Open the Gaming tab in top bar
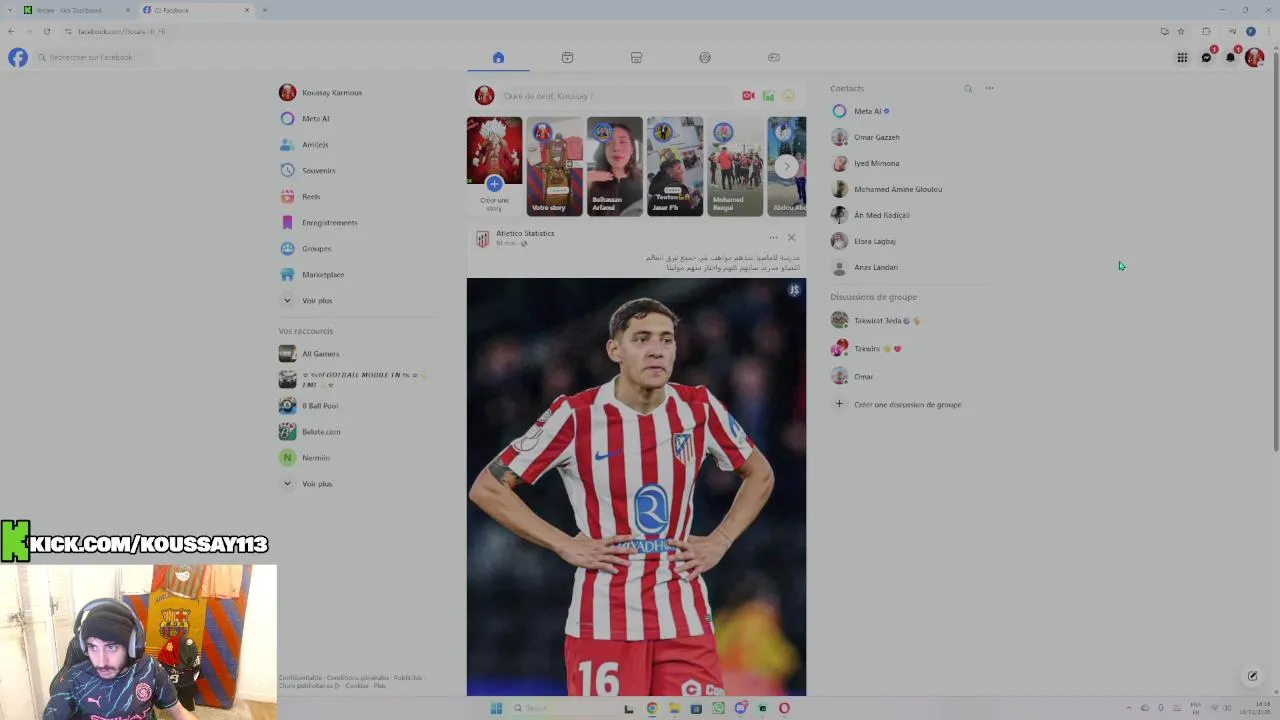This screenshot has height=720, width=1280. [x=774, y=57]
